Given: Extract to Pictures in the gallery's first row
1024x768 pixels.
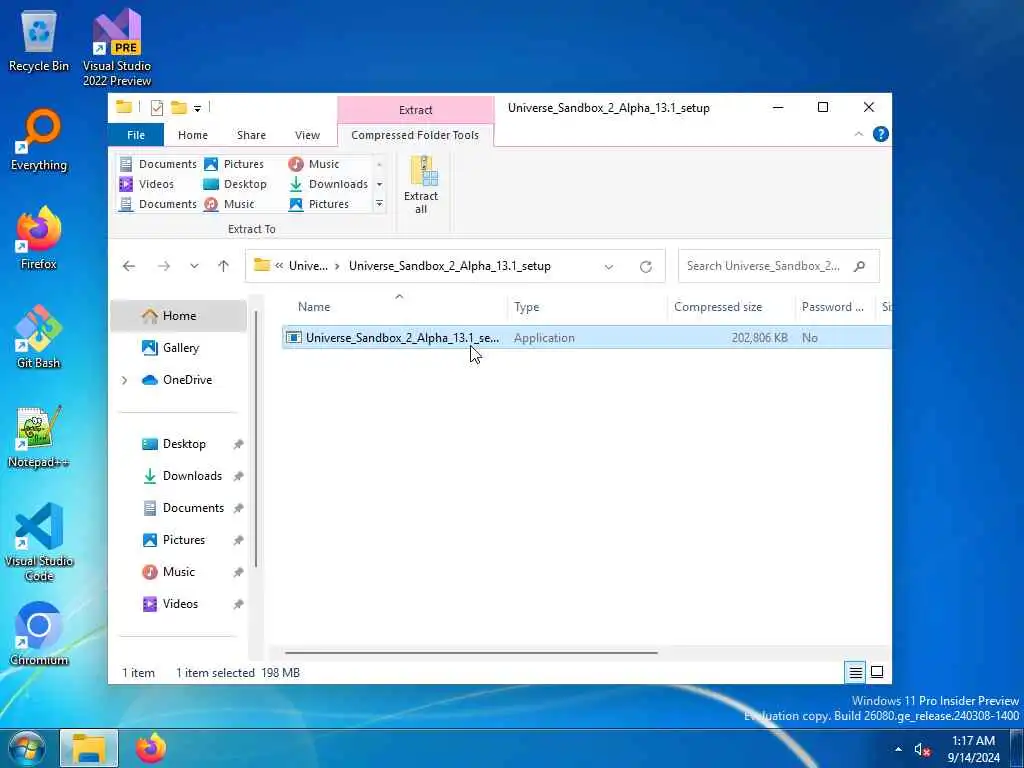Looking at the screenshot, I should coord(234,164).
